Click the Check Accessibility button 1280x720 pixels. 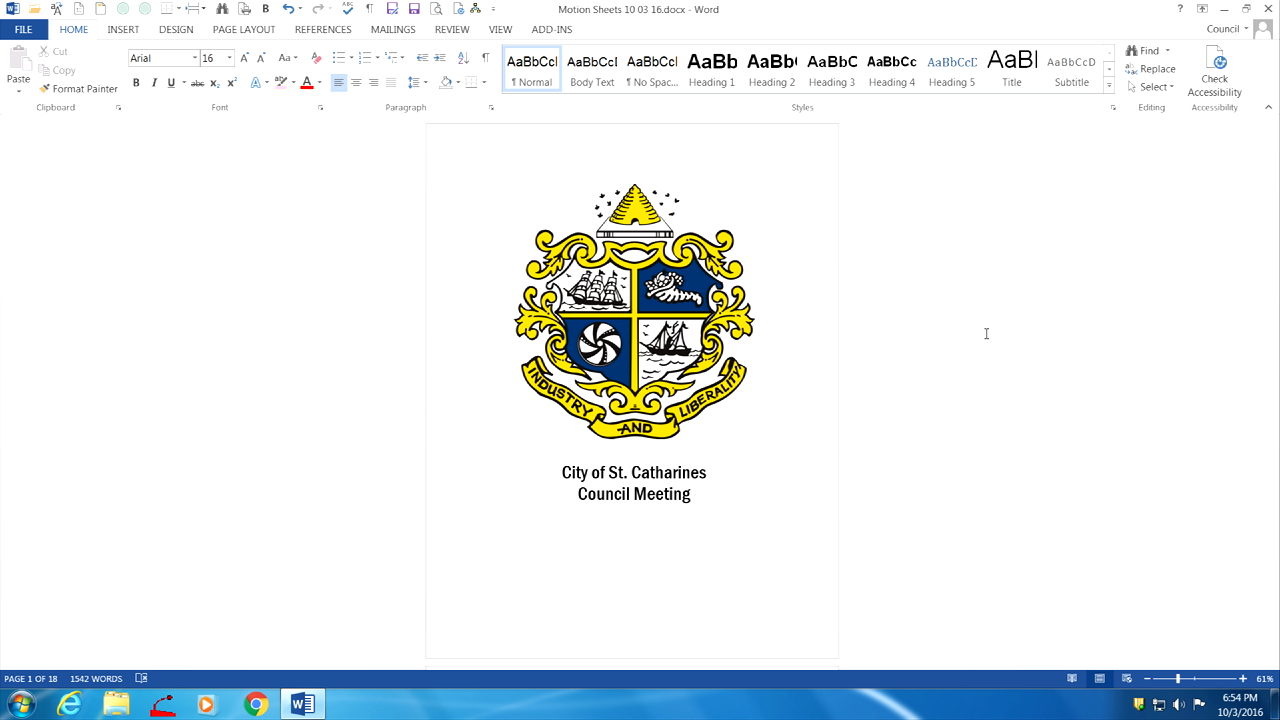tap(1214, 72)
